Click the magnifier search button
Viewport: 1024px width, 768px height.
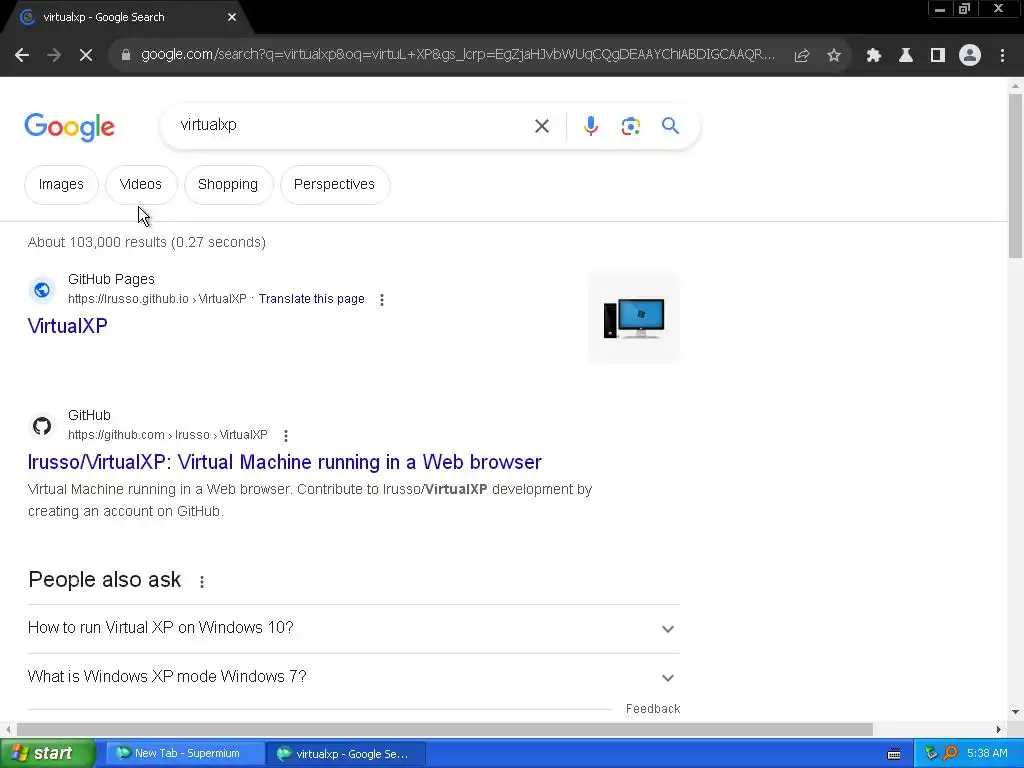[671, 126]
